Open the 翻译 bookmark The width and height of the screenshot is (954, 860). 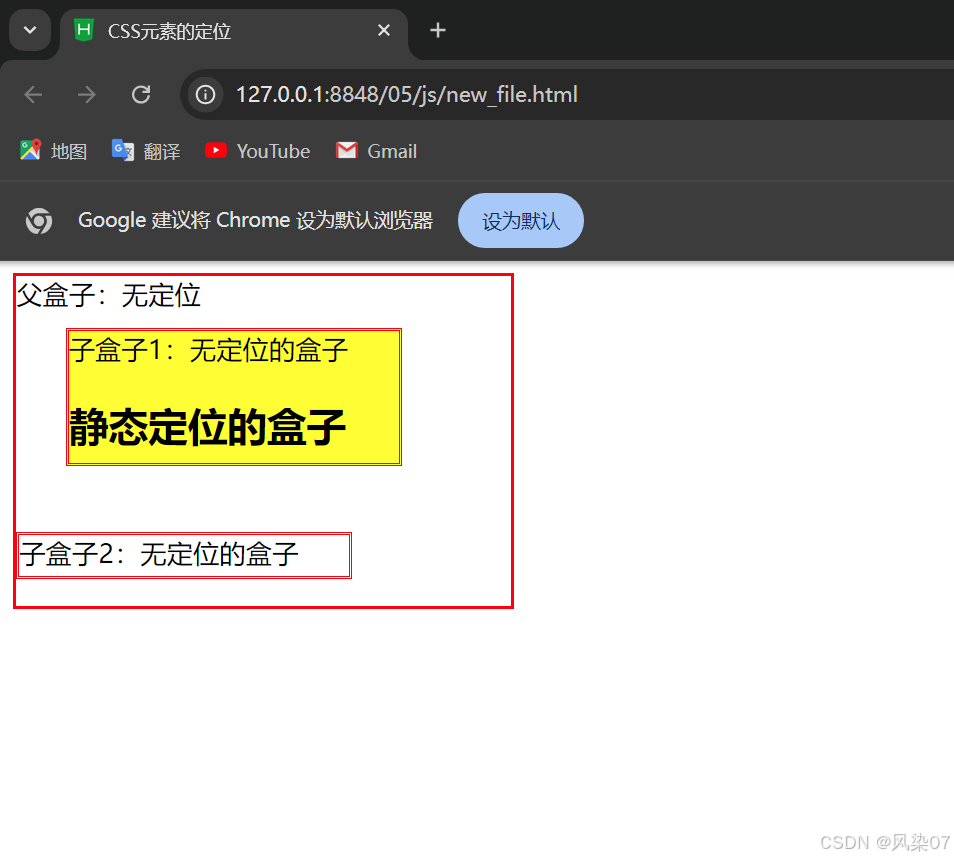(x=146, y=151)
